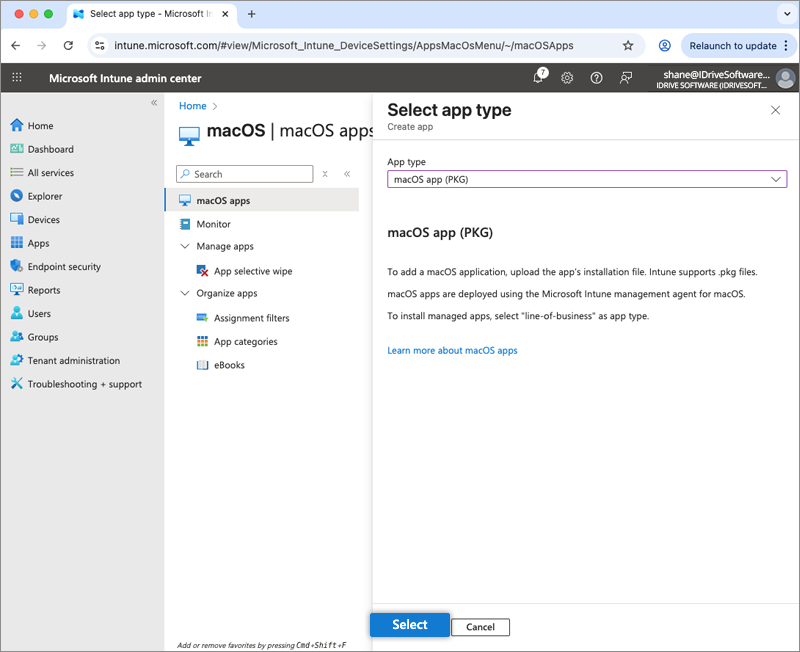Open the App type dropdown
The height and width of the screenshot is (652, 800).
click(586, 179)
